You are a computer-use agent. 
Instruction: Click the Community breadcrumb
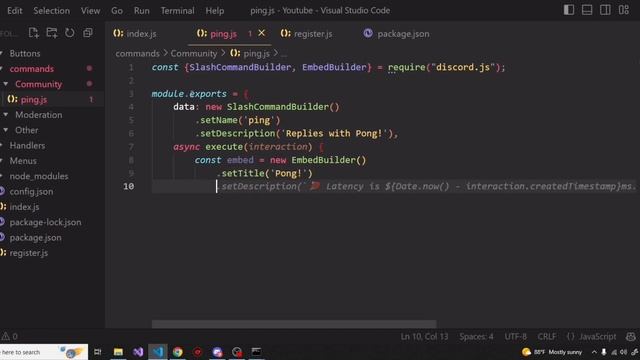point(194,53)
